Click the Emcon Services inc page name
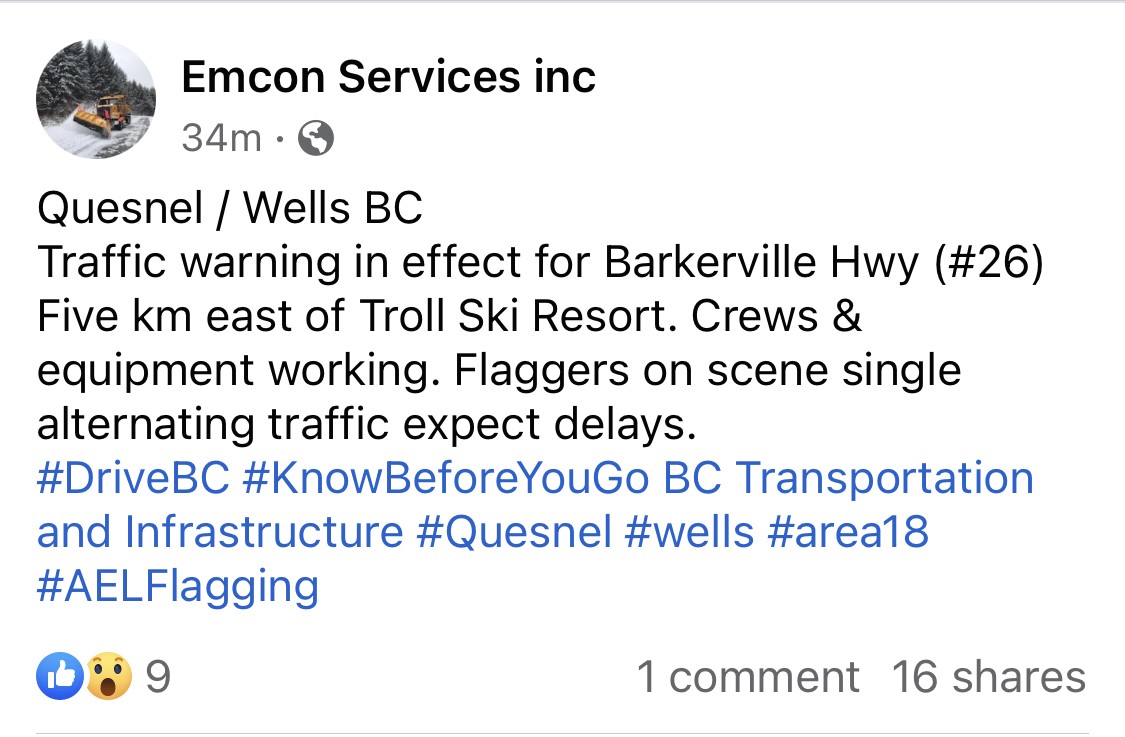The image size is (1125, 737). [x=388, y=77]
